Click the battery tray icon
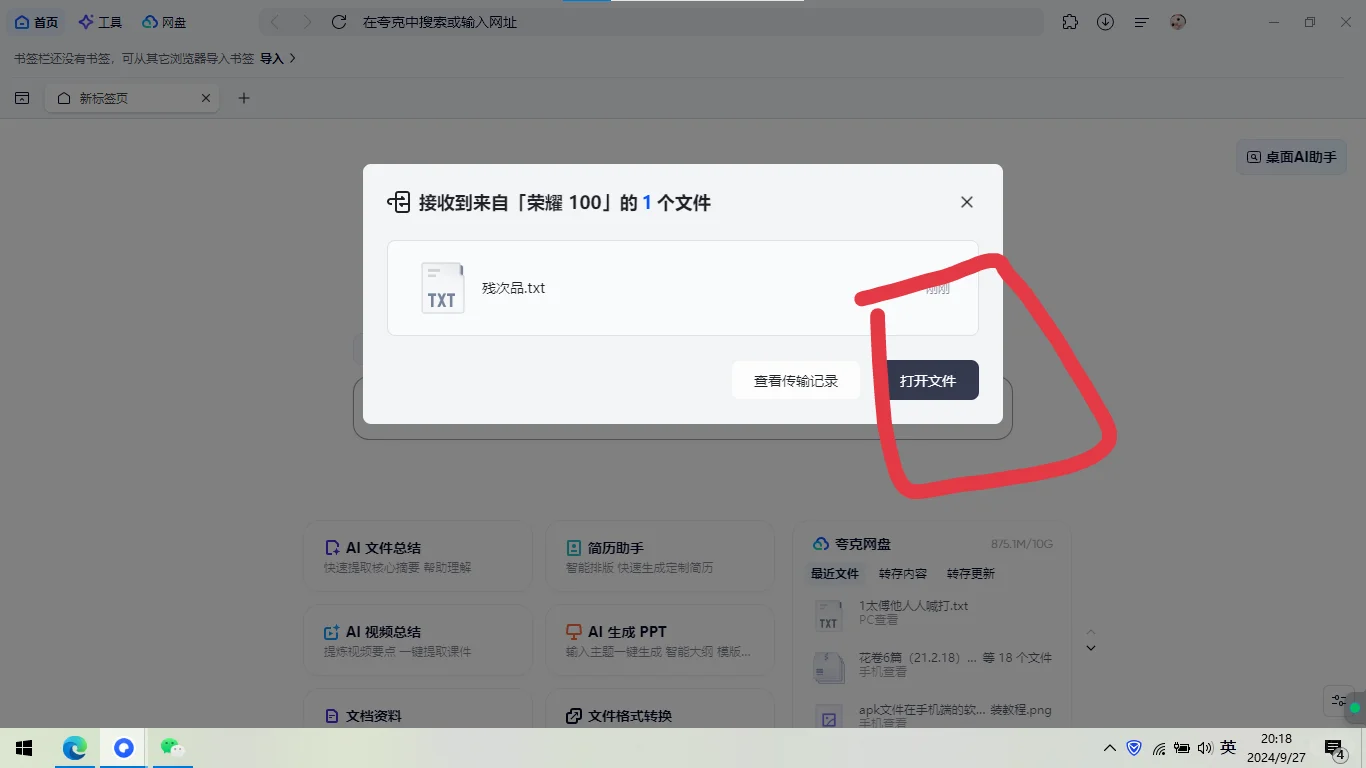 click(1182, 748)
